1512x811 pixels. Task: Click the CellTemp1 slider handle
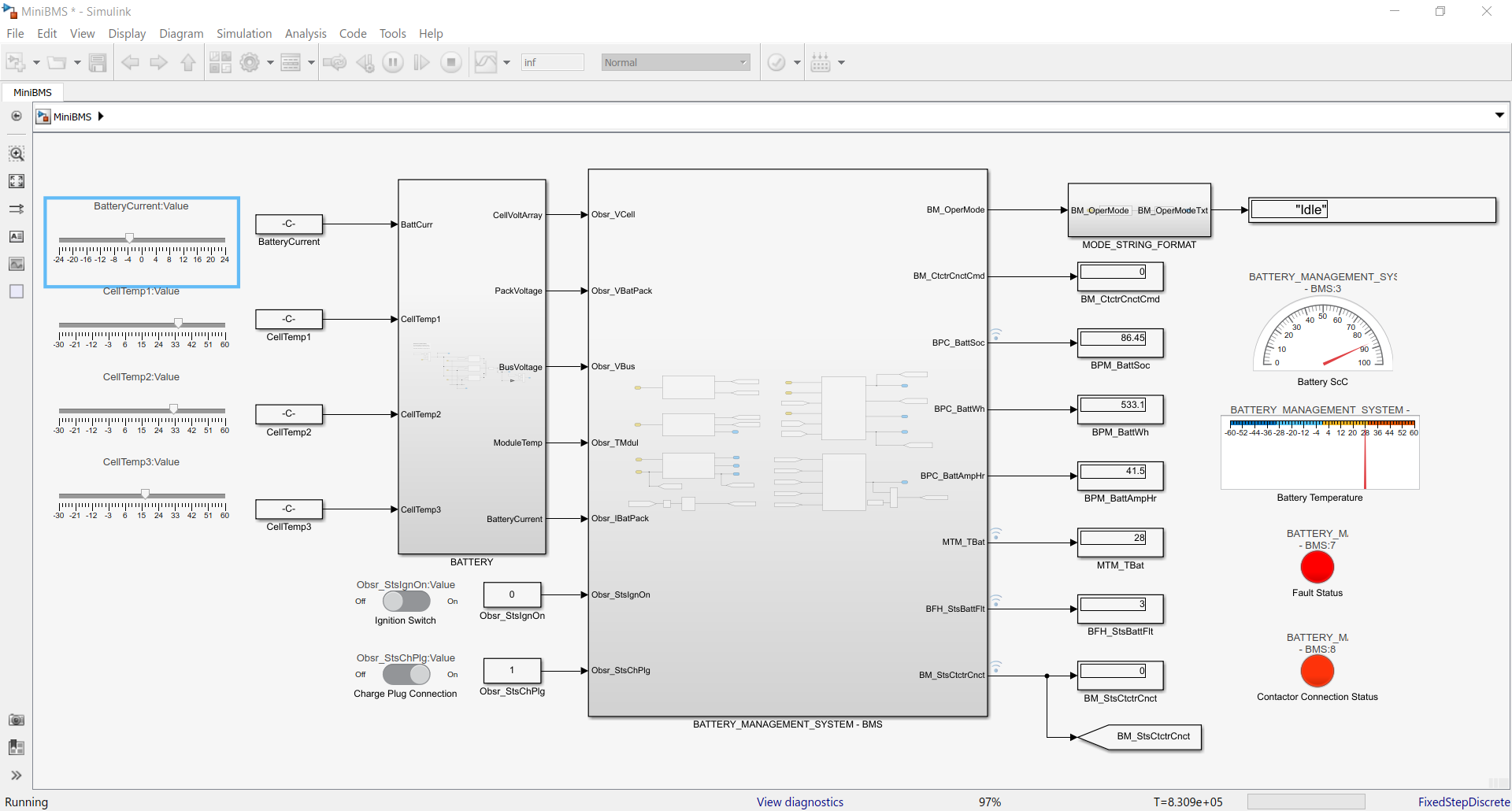(179, 323)
